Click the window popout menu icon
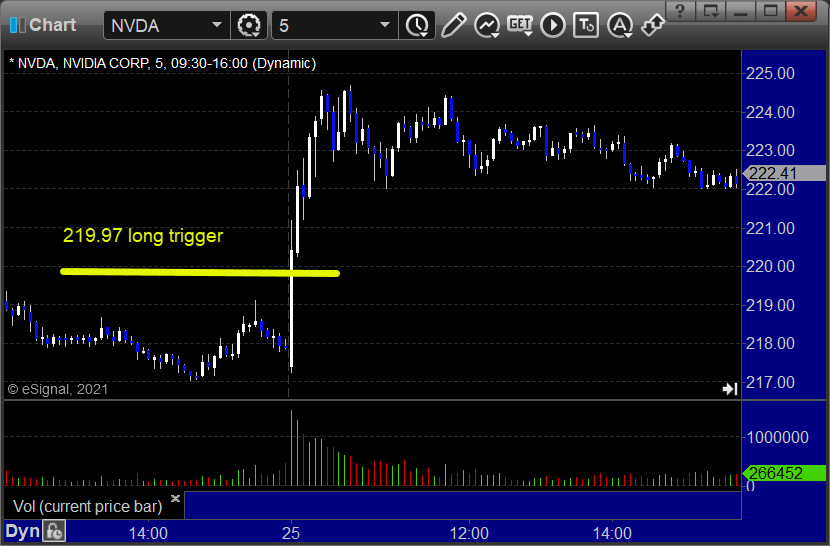830x546 pixels. tap(710, 11)
